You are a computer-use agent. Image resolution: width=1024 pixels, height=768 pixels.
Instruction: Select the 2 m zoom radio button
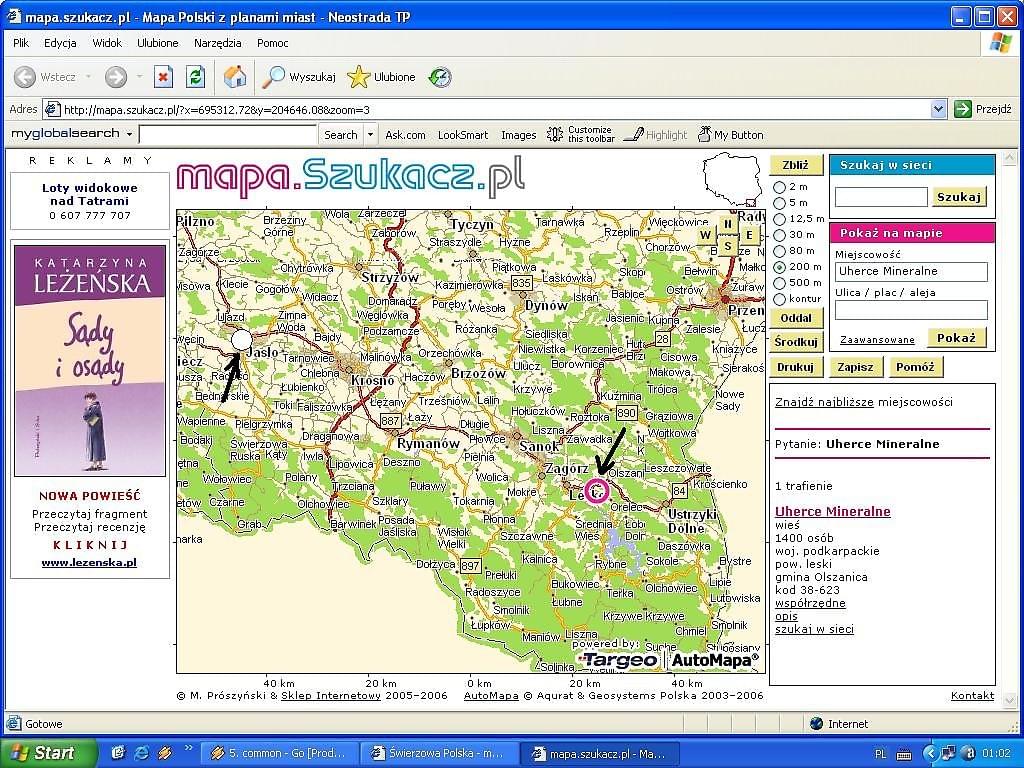[779, 187]
